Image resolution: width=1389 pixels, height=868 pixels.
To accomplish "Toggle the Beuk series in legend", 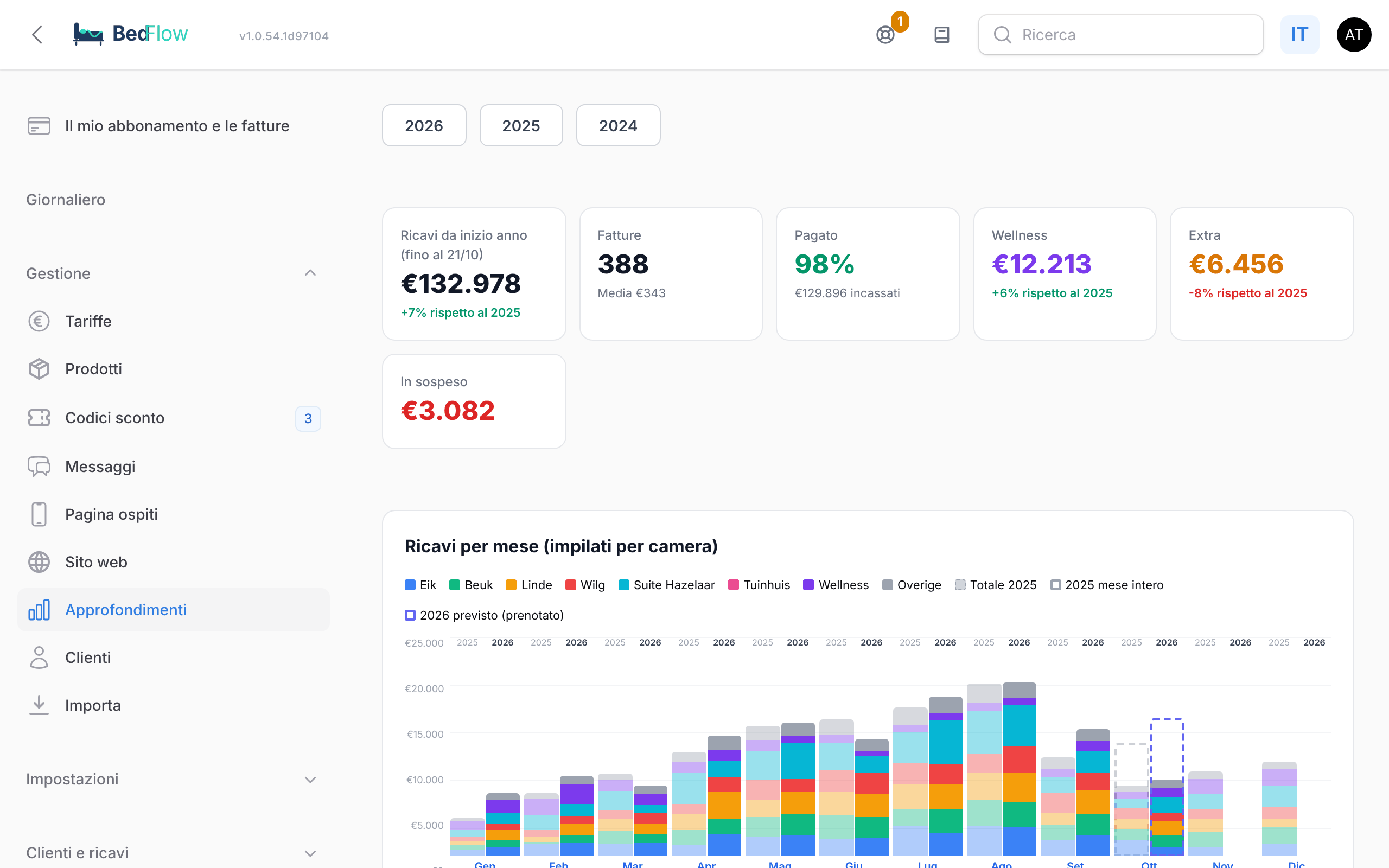I will pos(471,585).
